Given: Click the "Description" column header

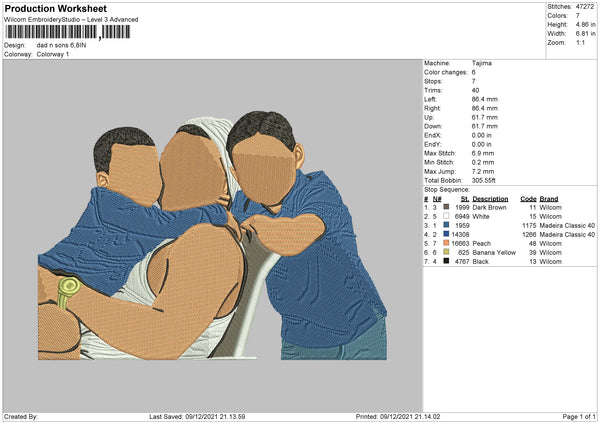Looking at the screenshot, I should [x=490, y=199].
